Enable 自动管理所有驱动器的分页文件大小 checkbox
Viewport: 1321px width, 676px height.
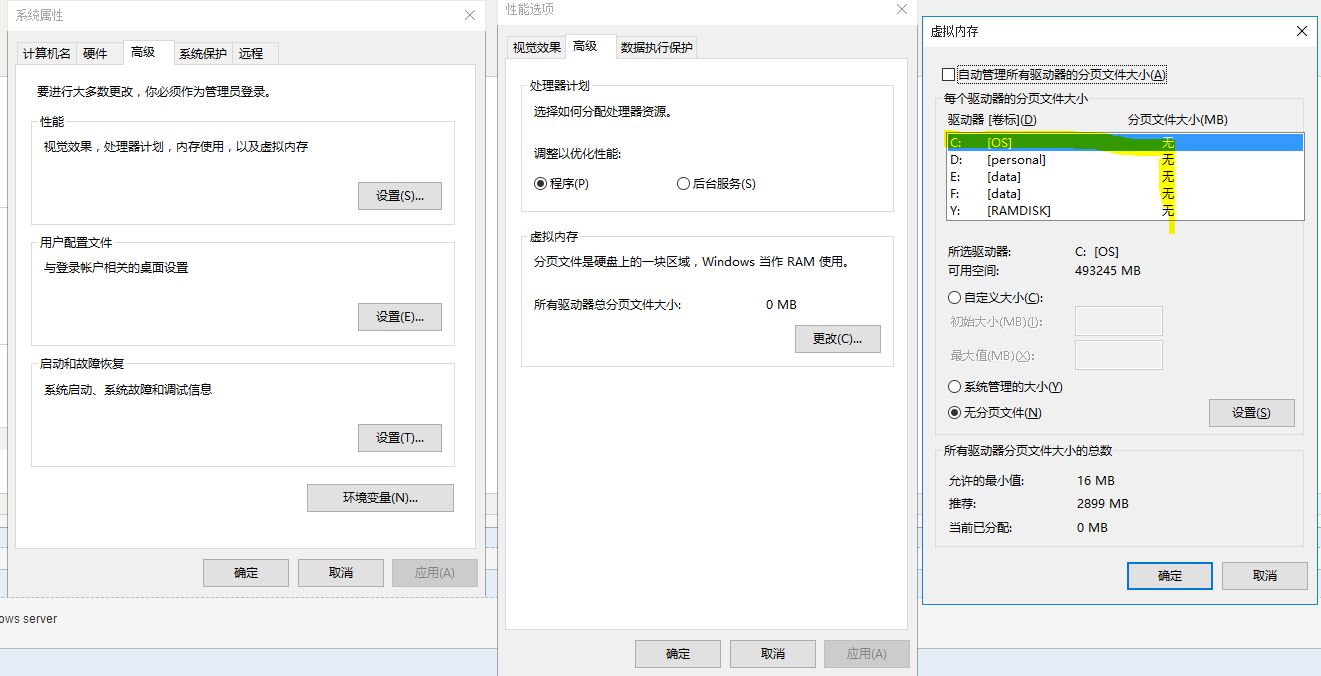coord(946,73)
